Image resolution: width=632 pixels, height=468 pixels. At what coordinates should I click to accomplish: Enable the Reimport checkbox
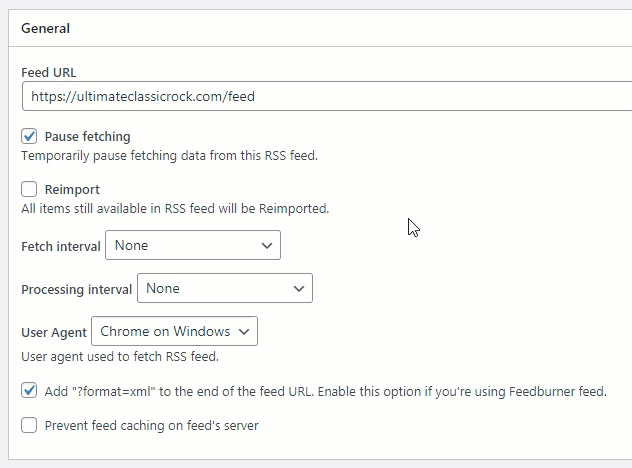pyautogui.click(x=29, y=189)
